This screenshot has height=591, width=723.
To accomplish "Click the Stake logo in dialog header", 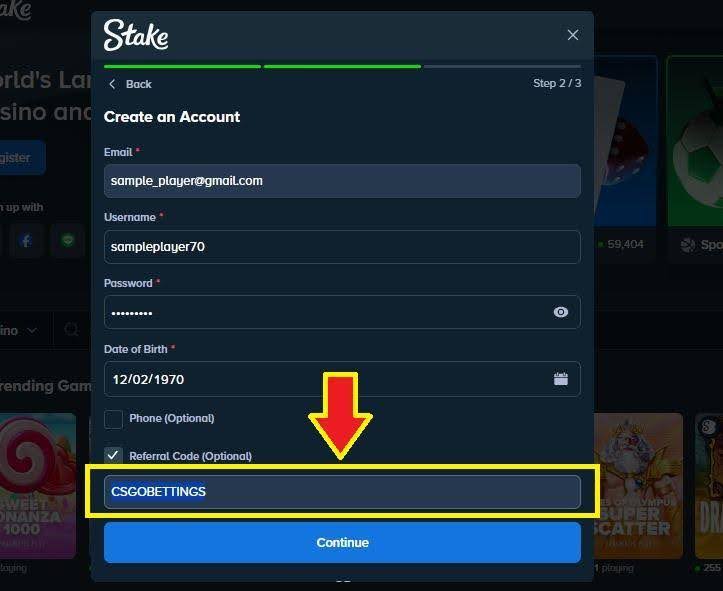I will 136,35.
